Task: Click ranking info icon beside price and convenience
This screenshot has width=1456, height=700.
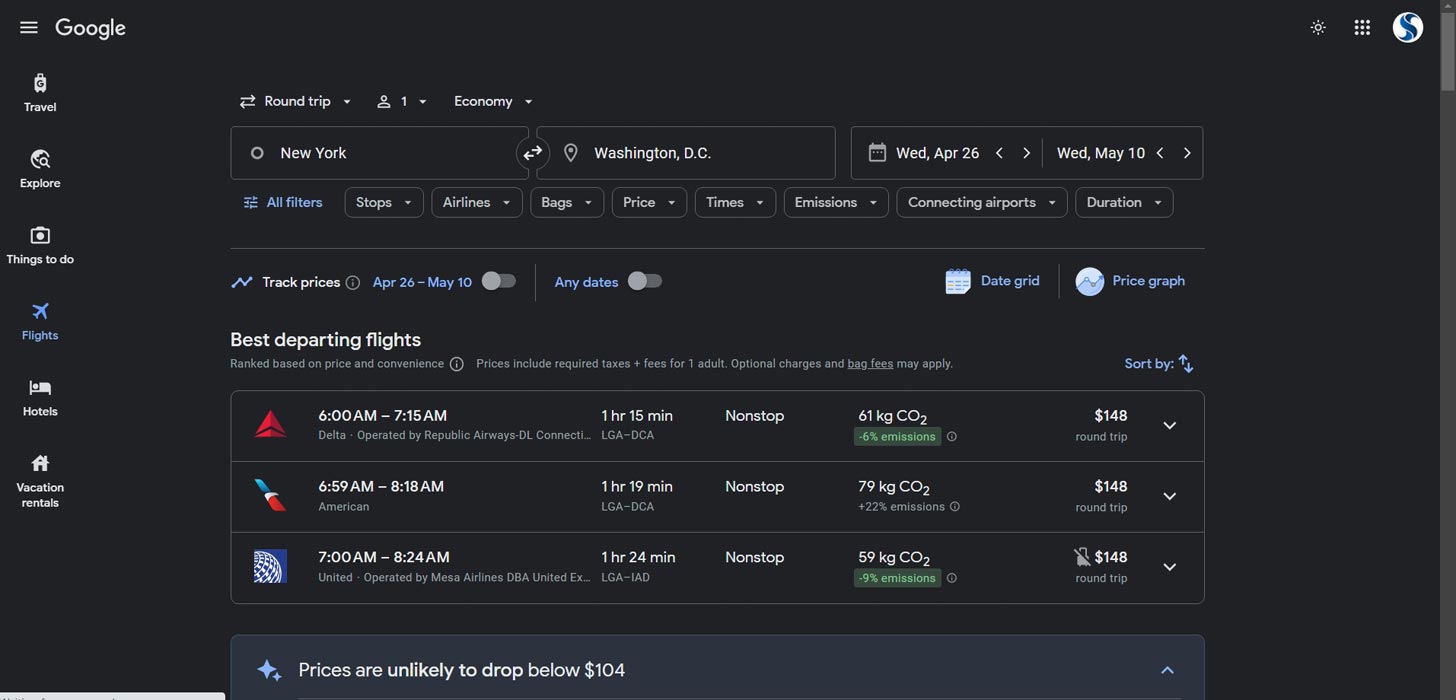Action: [x=456, y=364]
